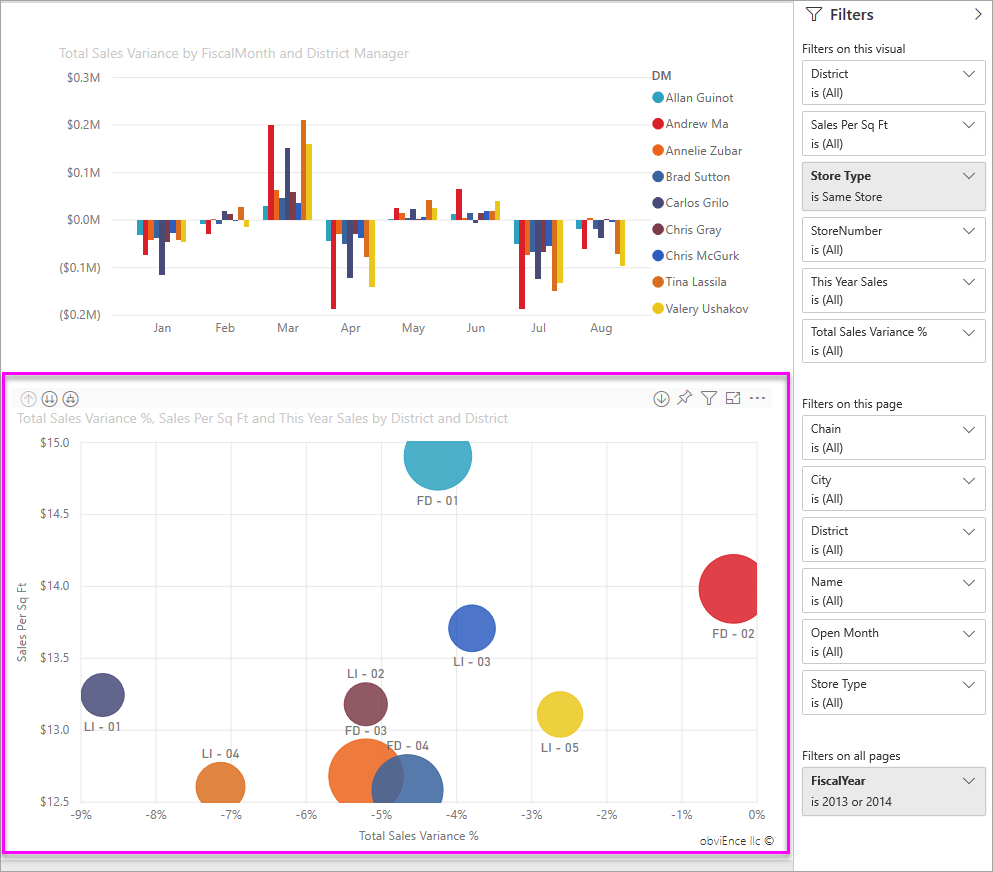
Task: Open focus mode on the scatter chart
Action: coord(733,398)
